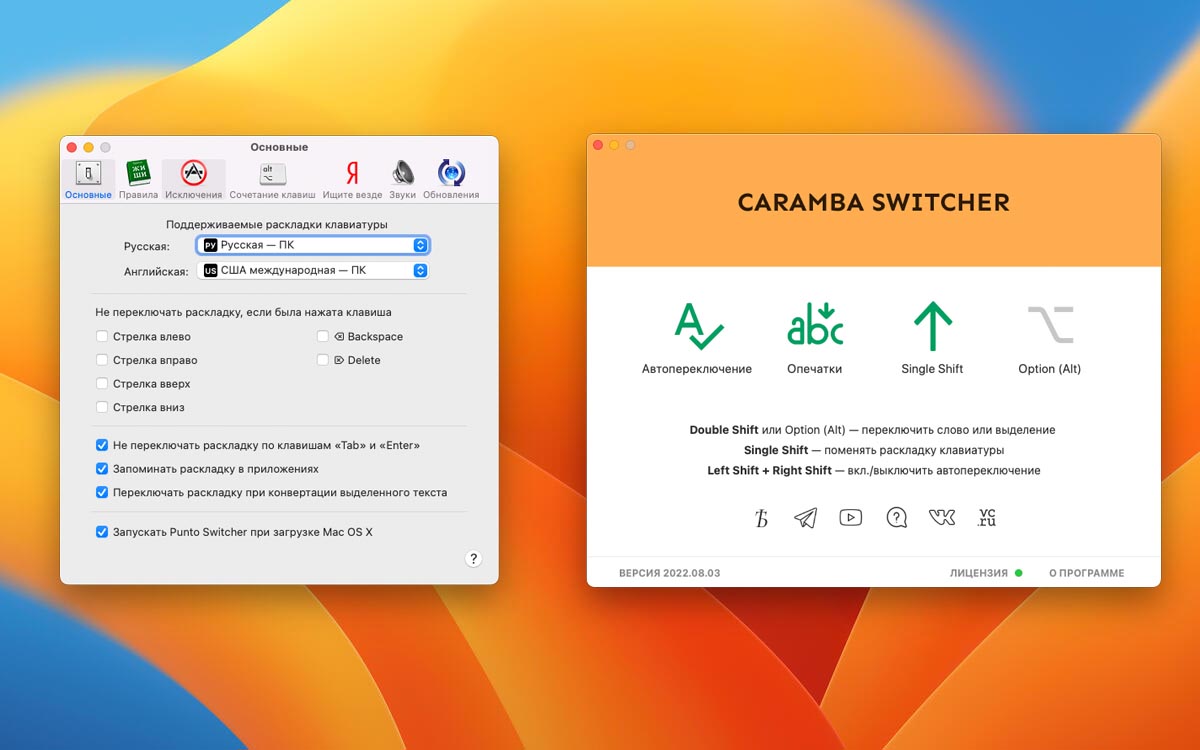Image resolution: width=1200 pixels, height=750 pixels.
Task: Enable the Delete checkbox
Action: coord(323,360)
